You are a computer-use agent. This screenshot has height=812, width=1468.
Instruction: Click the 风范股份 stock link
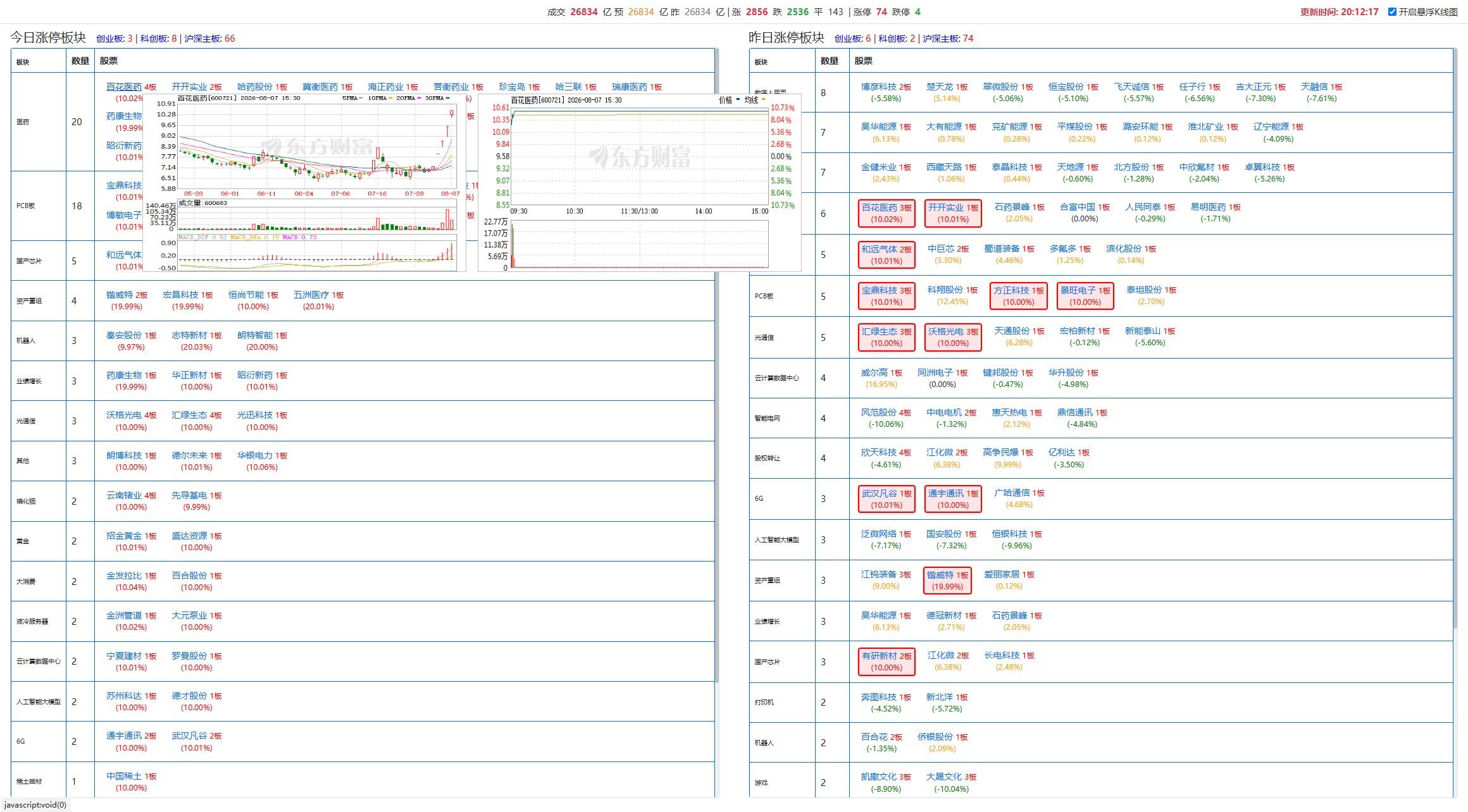879,412
